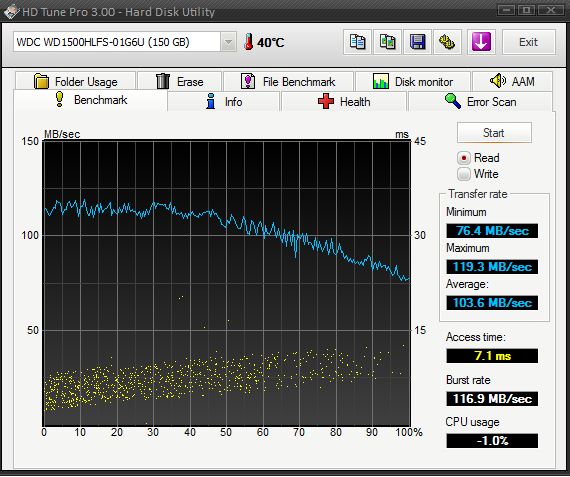
Task: Click the HD Tune title bar icon
Action: (11, 12)
